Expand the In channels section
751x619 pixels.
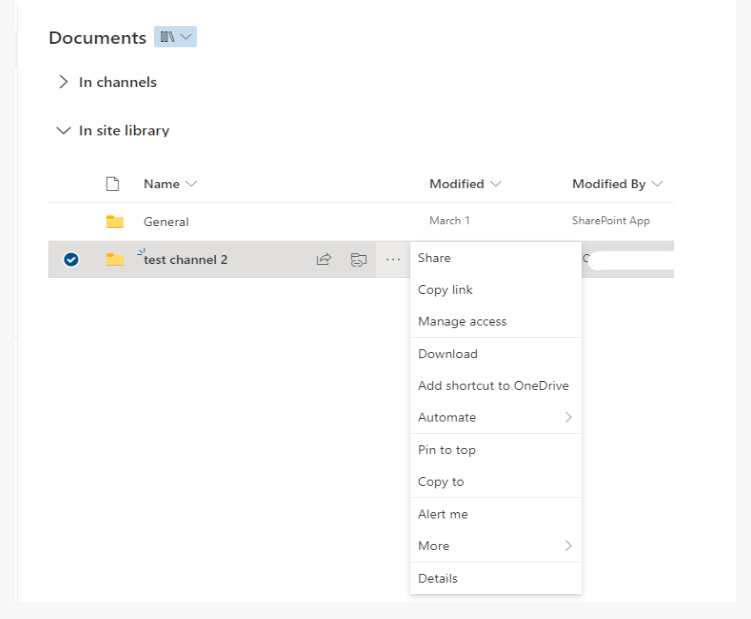(x=63, y=82)
